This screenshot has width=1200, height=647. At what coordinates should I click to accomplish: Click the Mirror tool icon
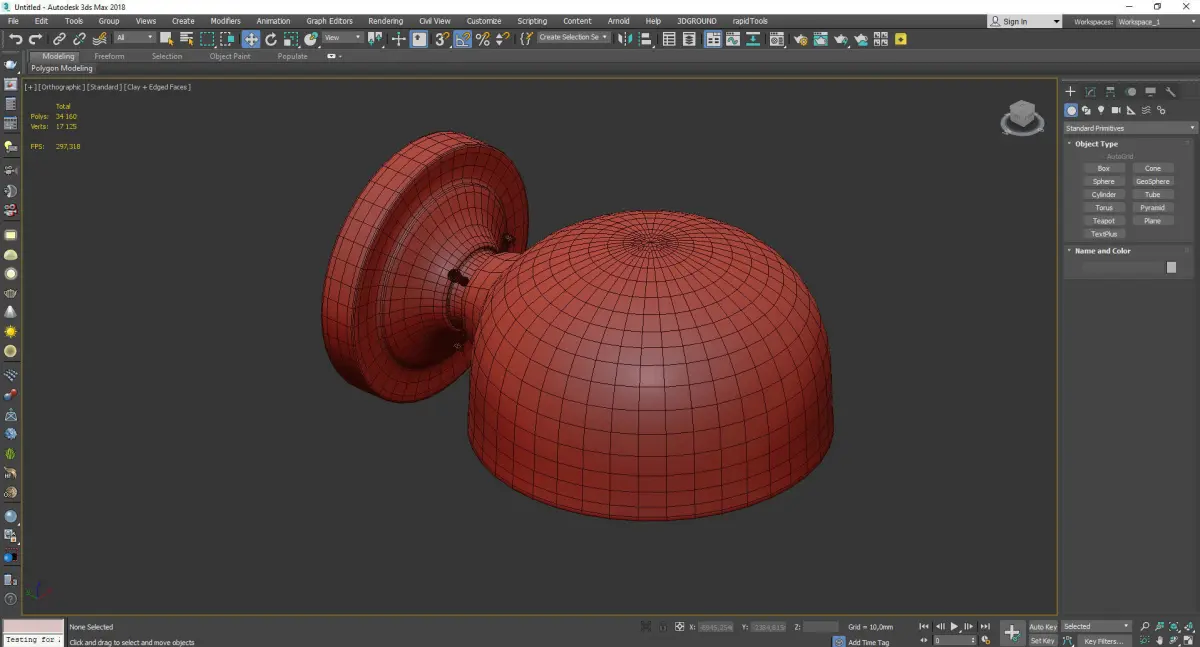pyautogui.click(x=625, y=39)
